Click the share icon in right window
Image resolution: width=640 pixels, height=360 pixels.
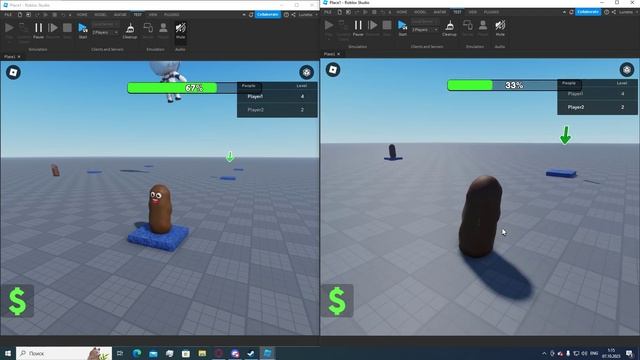tap(613, 12)
